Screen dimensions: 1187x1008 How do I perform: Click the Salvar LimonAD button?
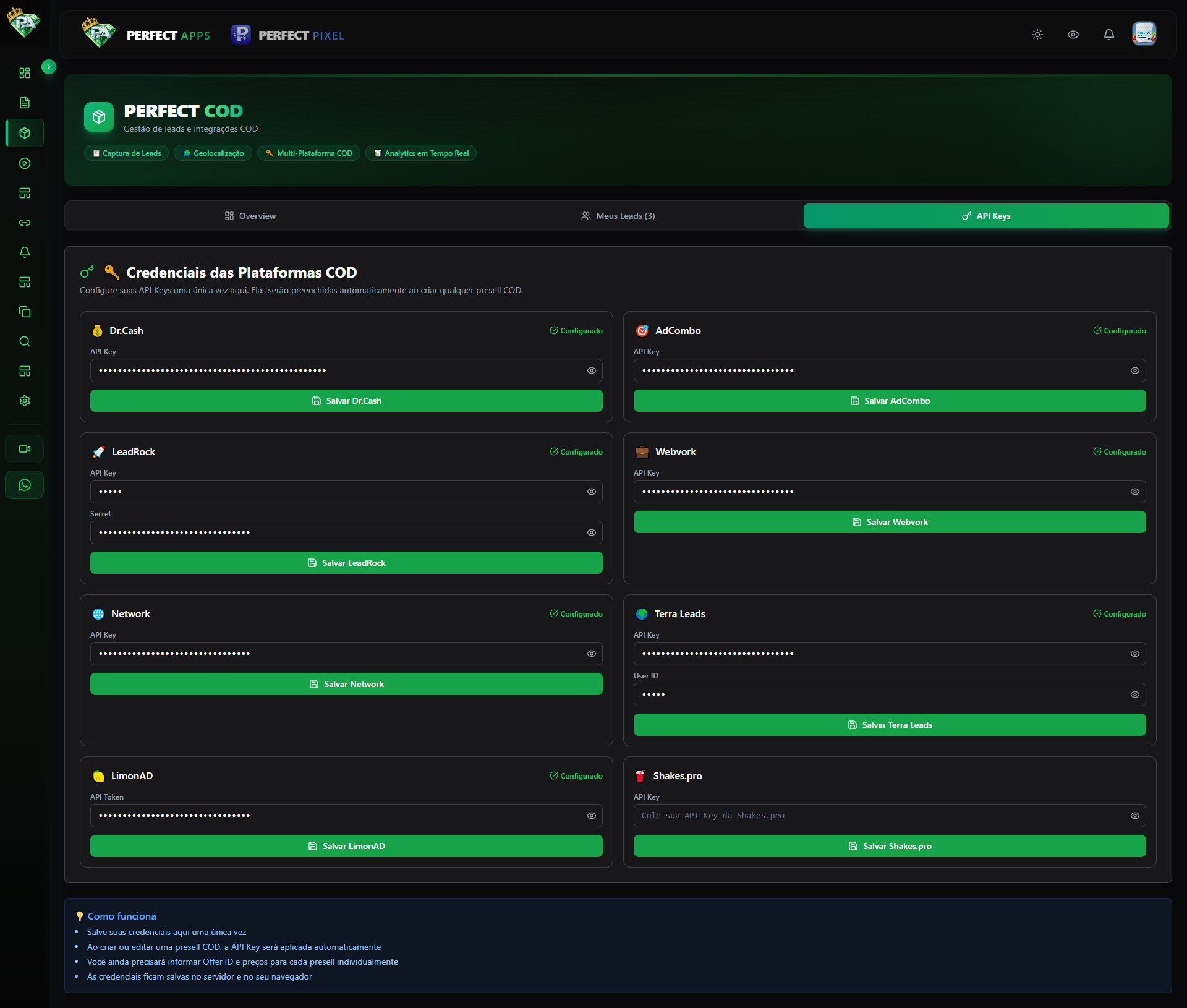346,846
